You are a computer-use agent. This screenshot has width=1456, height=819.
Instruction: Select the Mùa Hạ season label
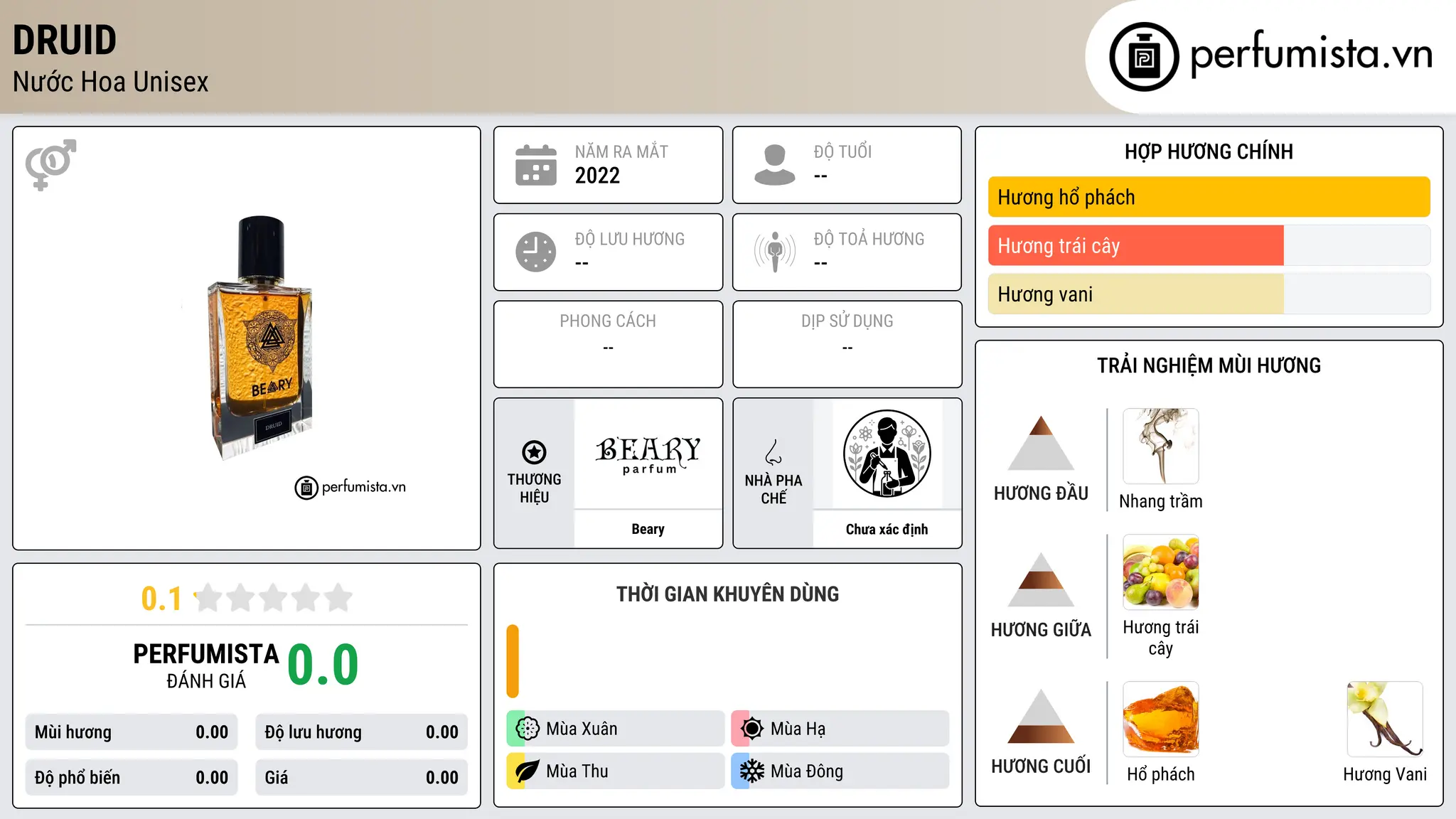[x=798, y=729]
